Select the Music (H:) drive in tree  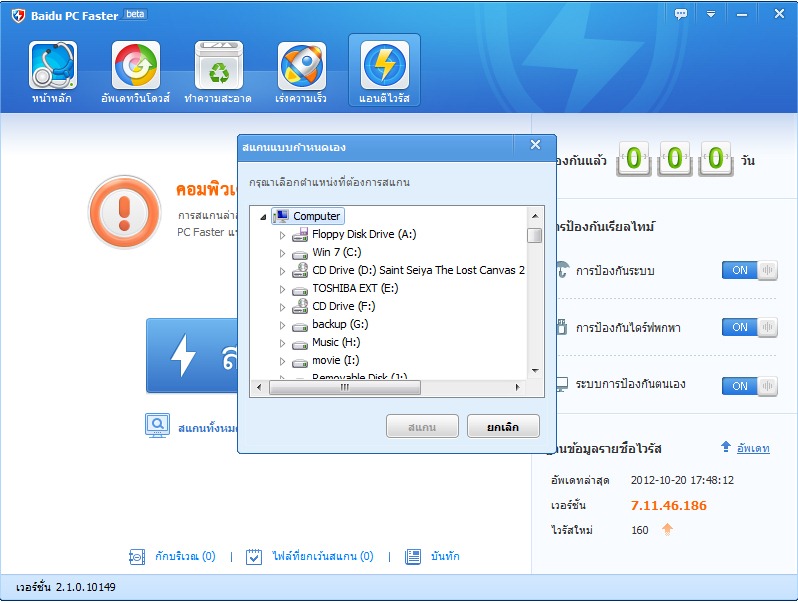pyautogui.click(x=338, y=342)
